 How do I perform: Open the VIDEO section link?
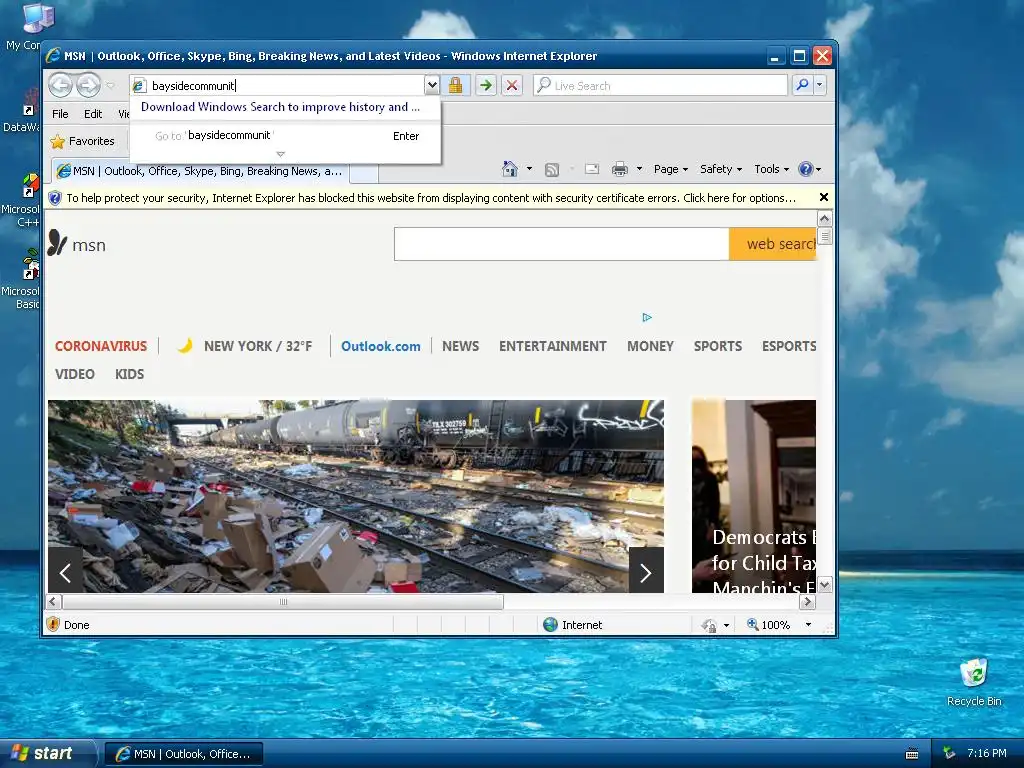[74, 374]
